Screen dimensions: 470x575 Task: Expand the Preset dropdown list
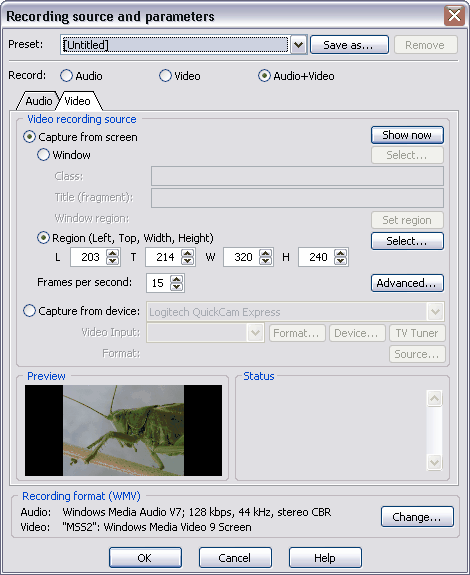coord(299,45)
